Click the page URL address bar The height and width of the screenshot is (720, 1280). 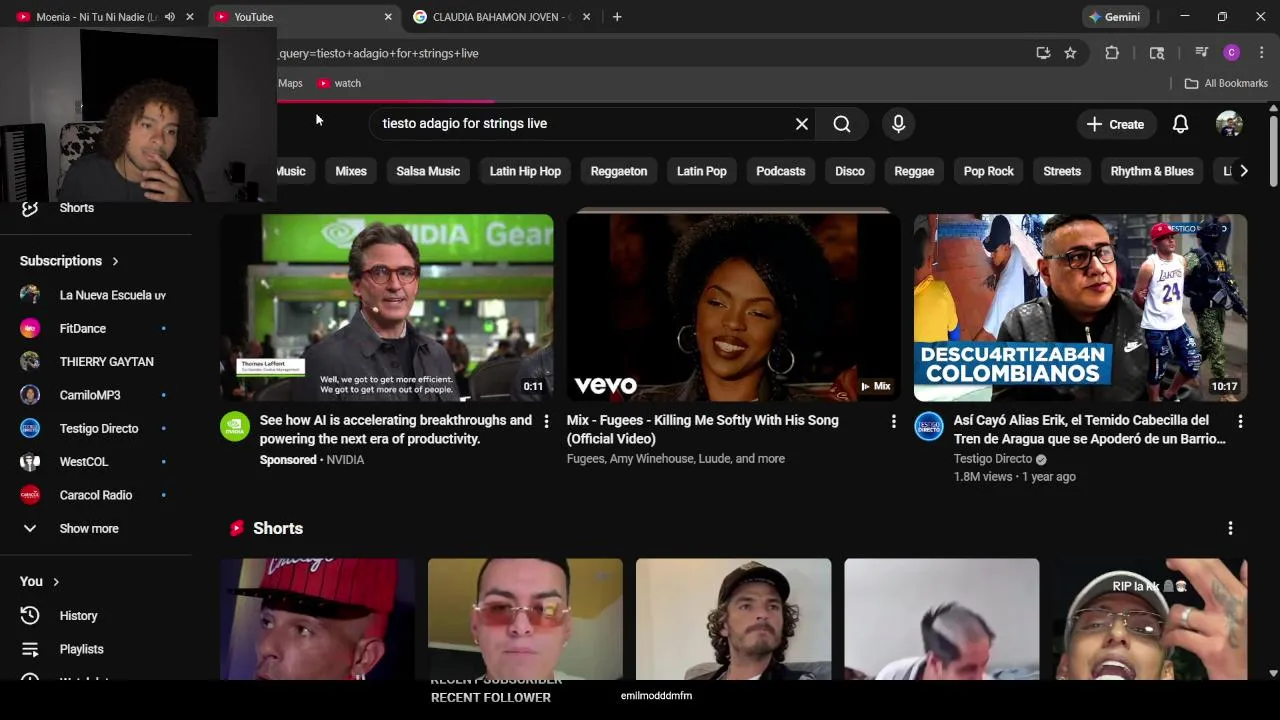[650, 53]
